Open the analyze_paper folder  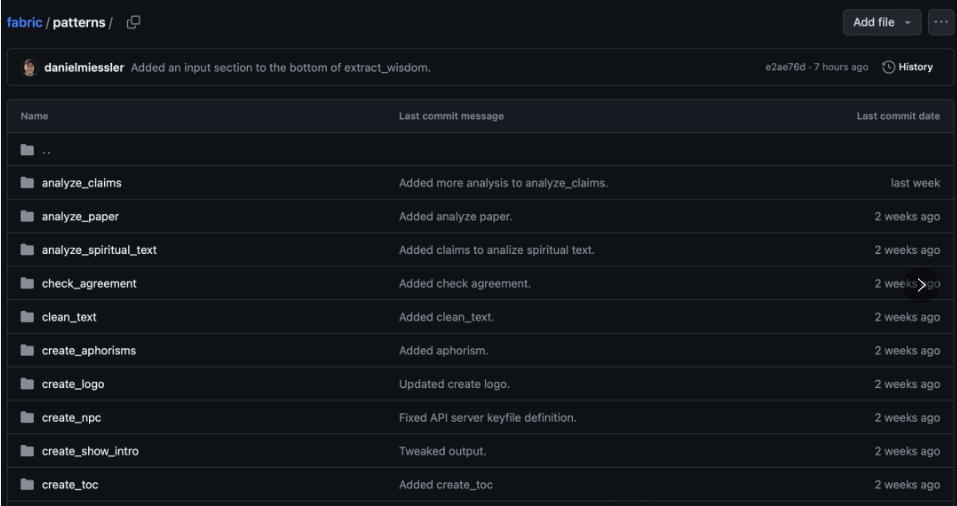click(81, 217)
